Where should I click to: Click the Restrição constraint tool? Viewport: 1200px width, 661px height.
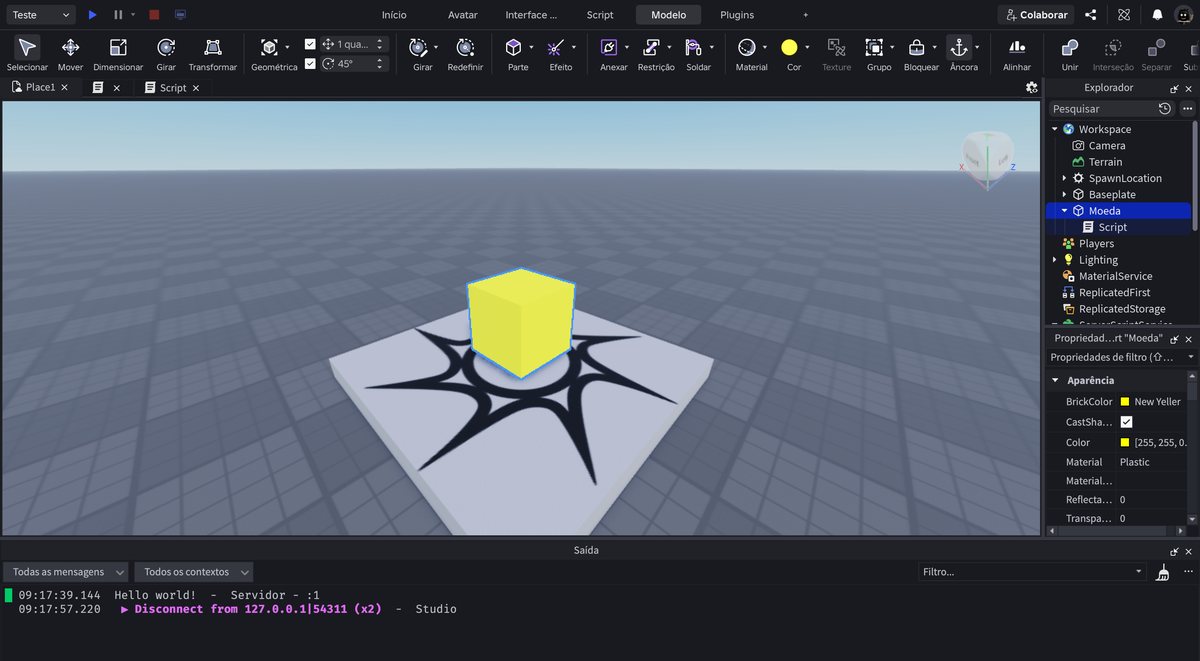point(652,47)
